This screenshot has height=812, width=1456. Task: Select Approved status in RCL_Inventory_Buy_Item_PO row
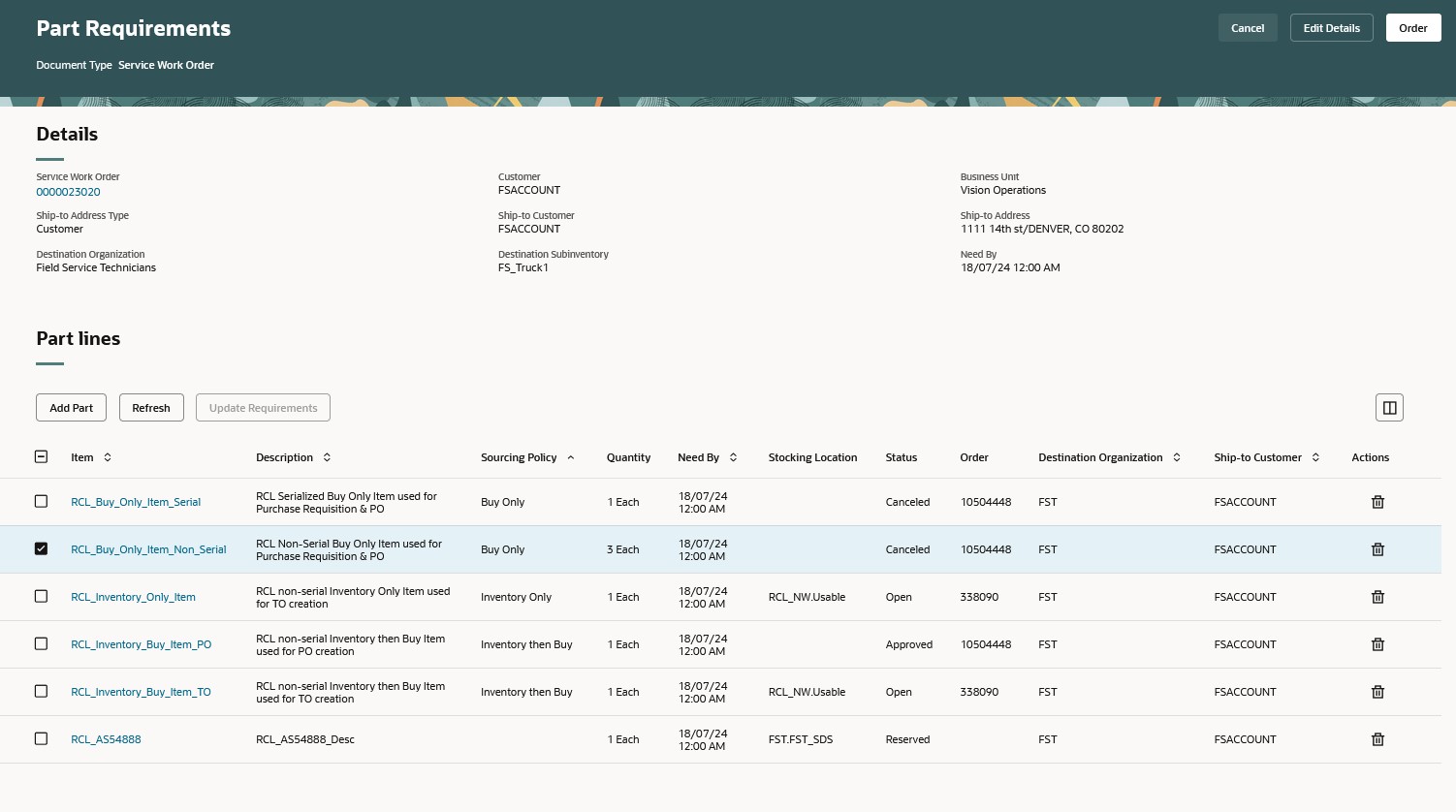click(x=908, y=644)
